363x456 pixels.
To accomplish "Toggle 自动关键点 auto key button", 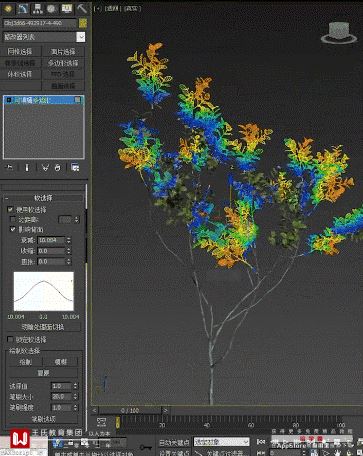I will coord(174,442).
